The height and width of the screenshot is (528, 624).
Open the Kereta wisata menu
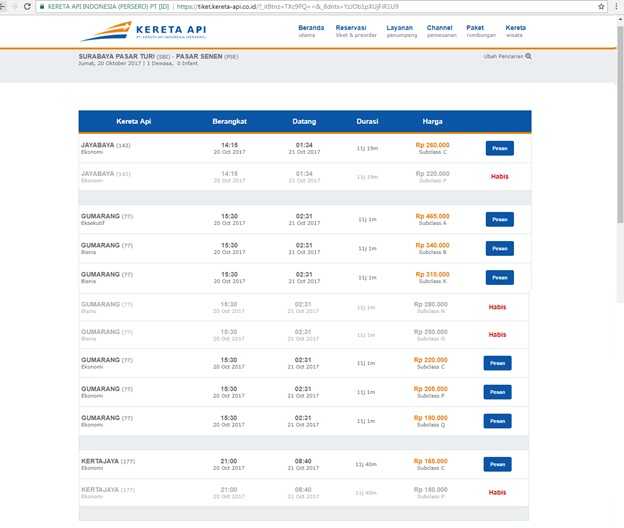click(515, 31)
